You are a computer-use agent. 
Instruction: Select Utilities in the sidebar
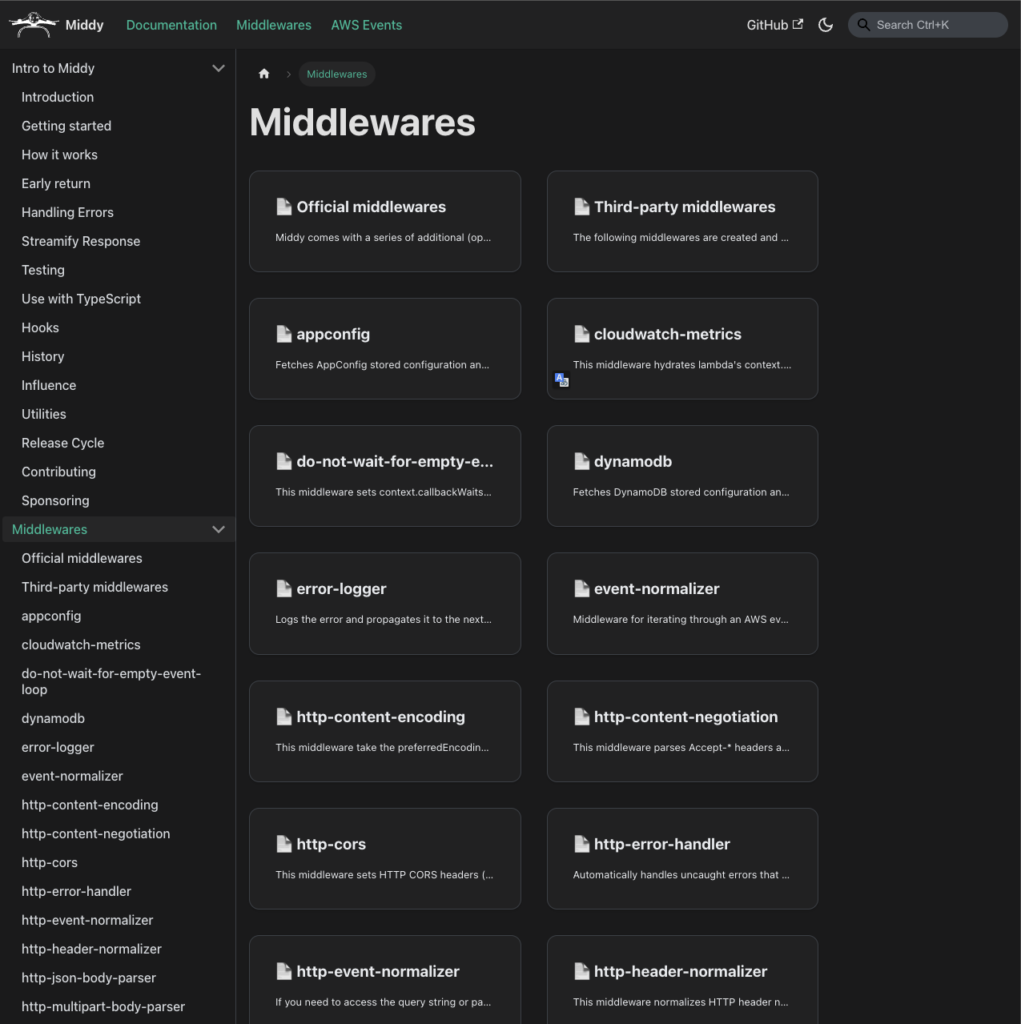tap(44, 414)
